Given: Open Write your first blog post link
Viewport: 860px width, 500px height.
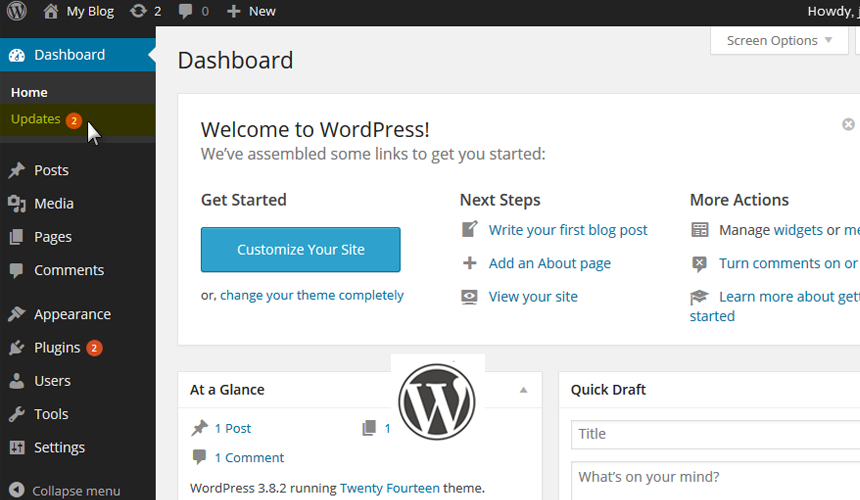Looking at the screenshot, I should pos(568,230).
